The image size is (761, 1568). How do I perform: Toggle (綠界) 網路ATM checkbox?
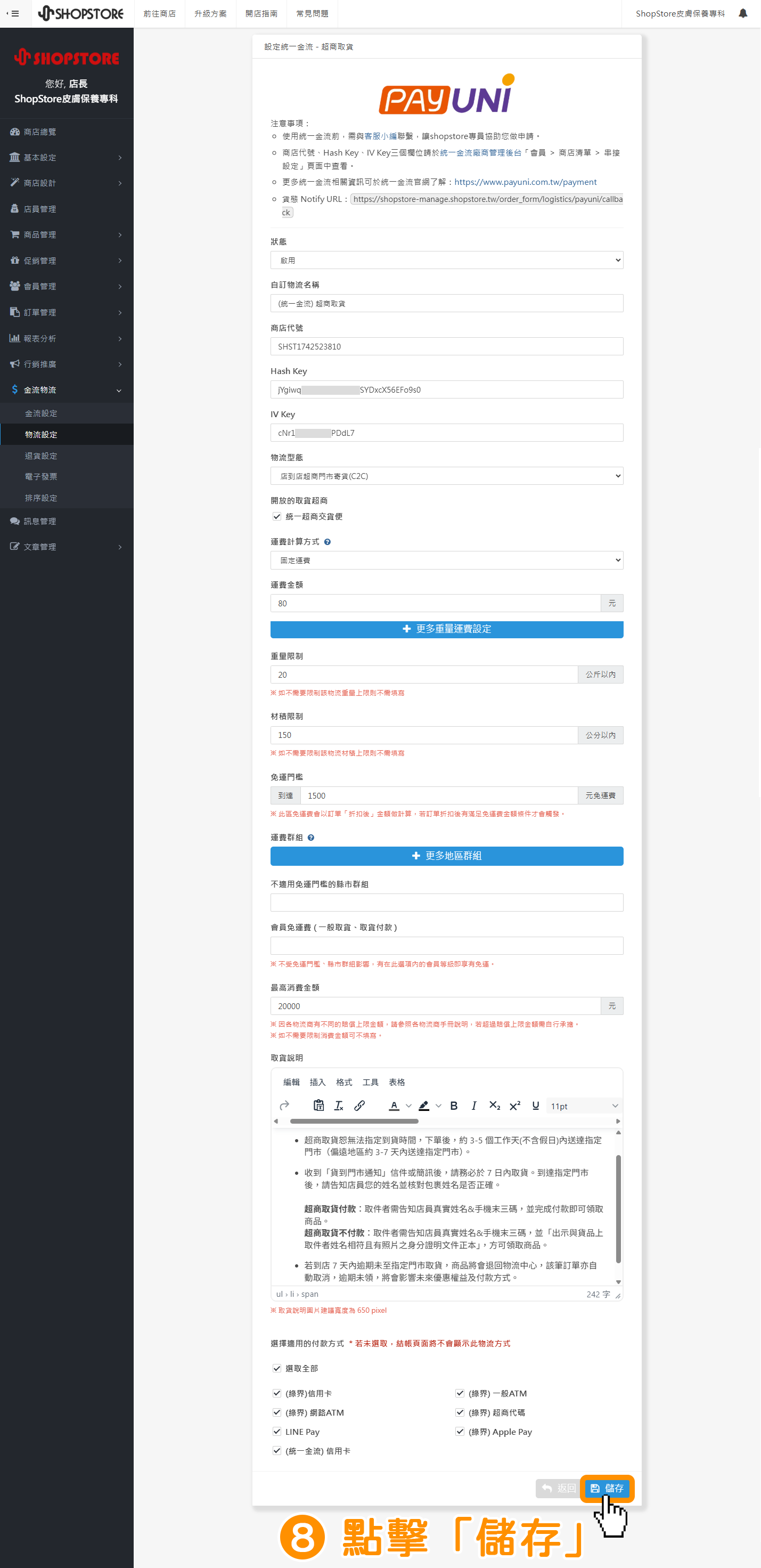[x=277, y=1412]
